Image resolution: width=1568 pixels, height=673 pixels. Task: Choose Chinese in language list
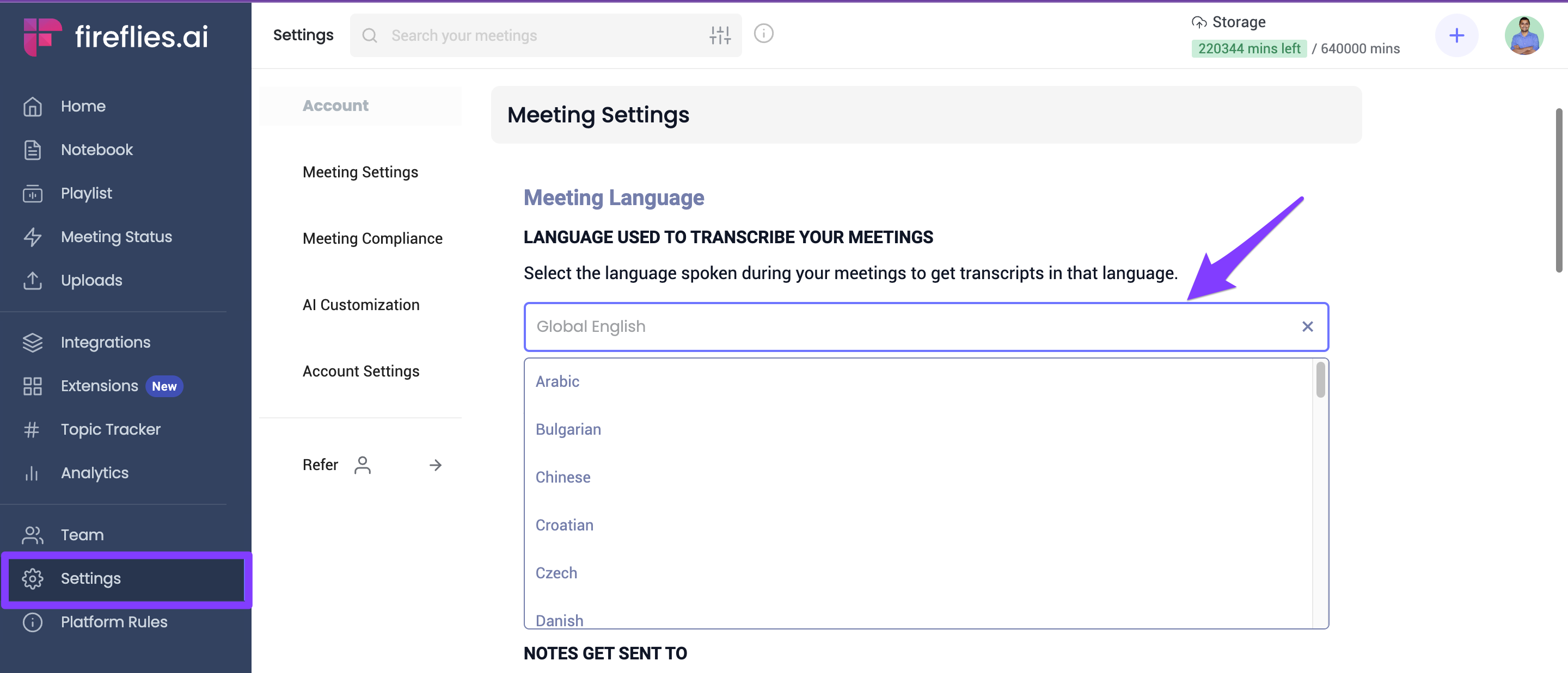tap(562, 477)
